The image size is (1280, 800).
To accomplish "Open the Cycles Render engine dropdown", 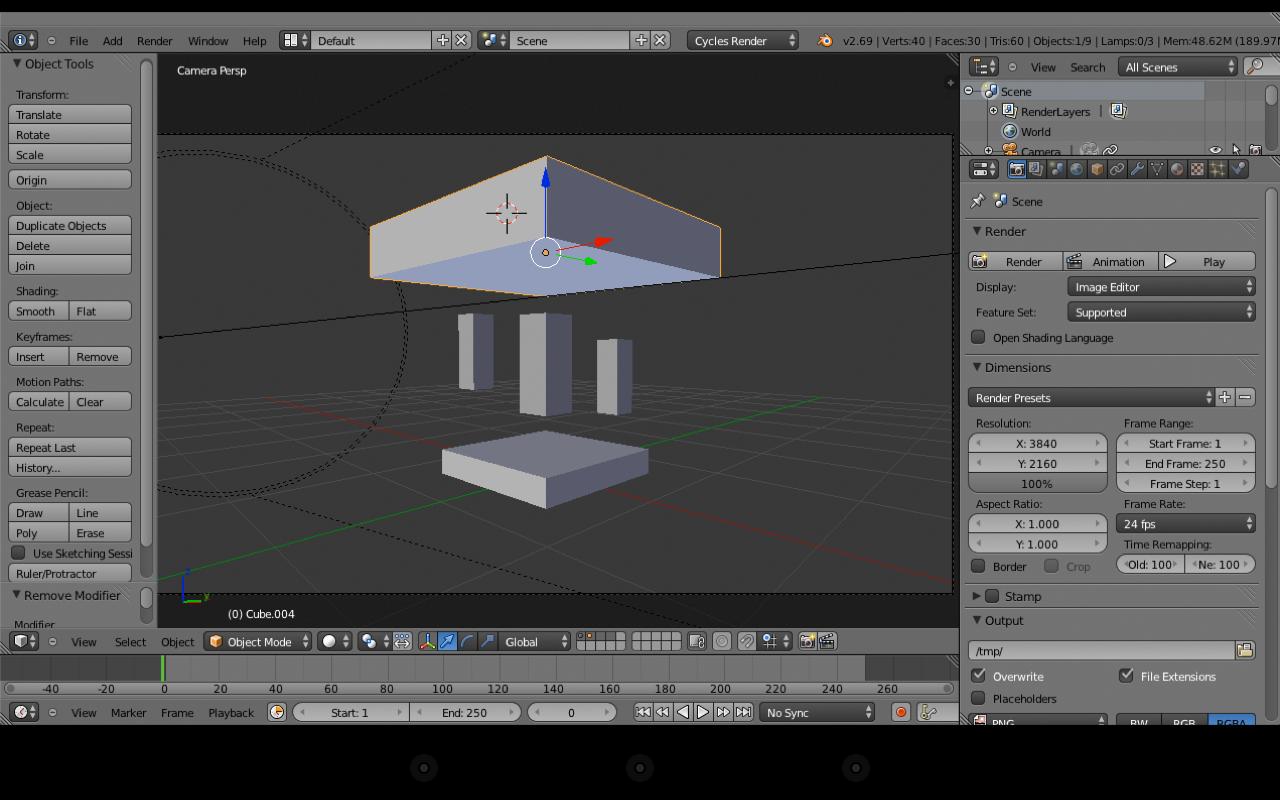I will click(743, 41).
